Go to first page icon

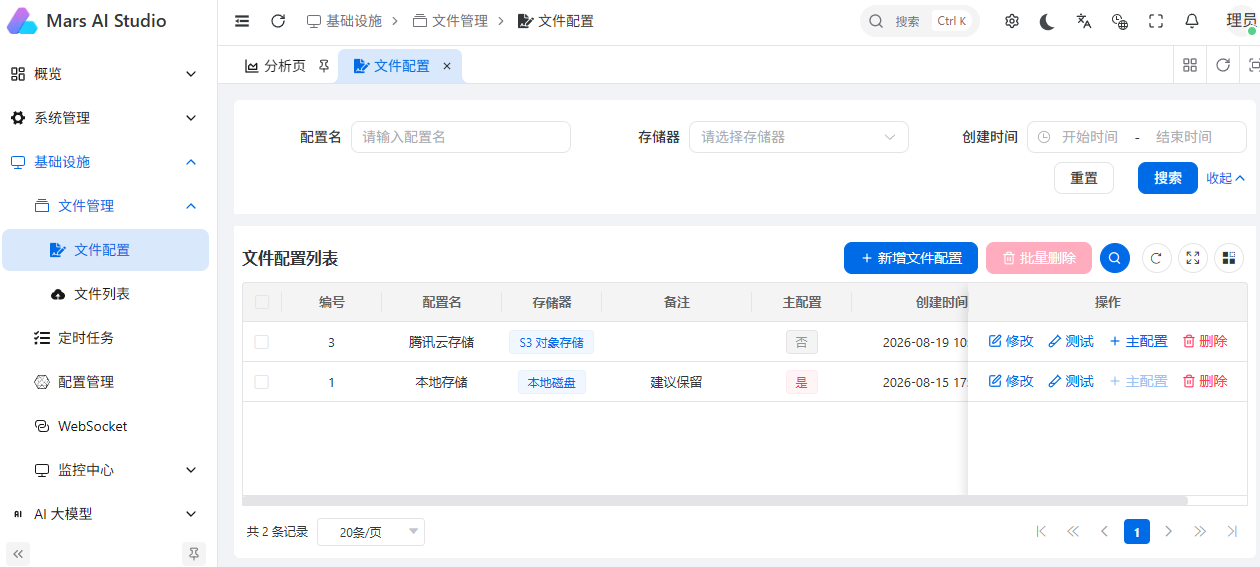point(1041,532)
